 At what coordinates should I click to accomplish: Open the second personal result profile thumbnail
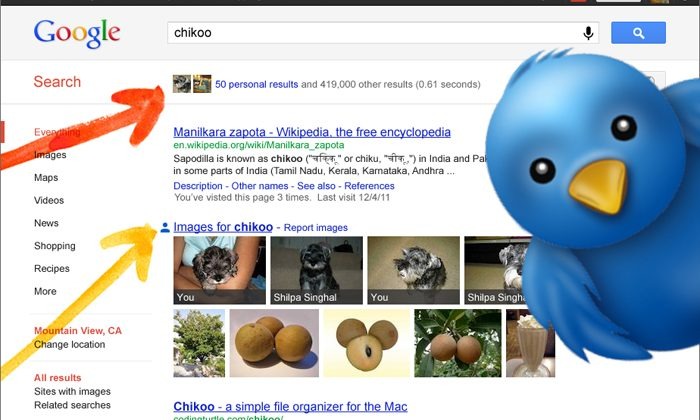click(202, 84)
